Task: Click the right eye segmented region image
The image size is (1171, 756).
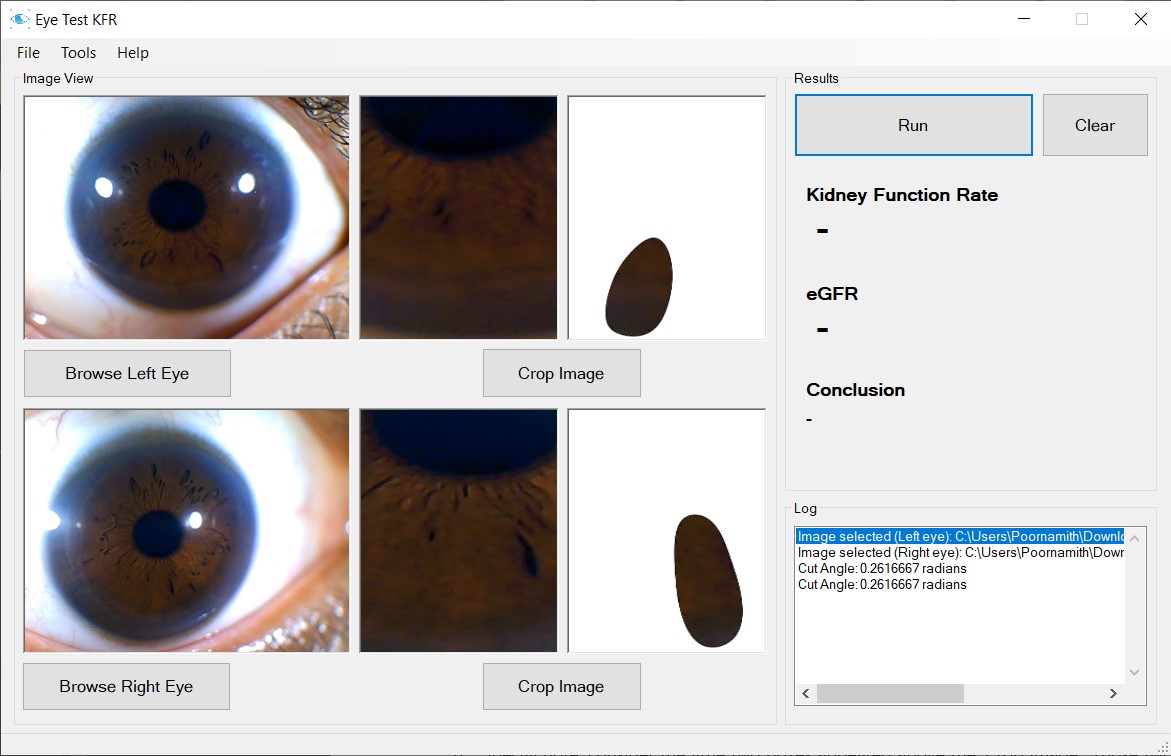Action: tap(666, 530)
